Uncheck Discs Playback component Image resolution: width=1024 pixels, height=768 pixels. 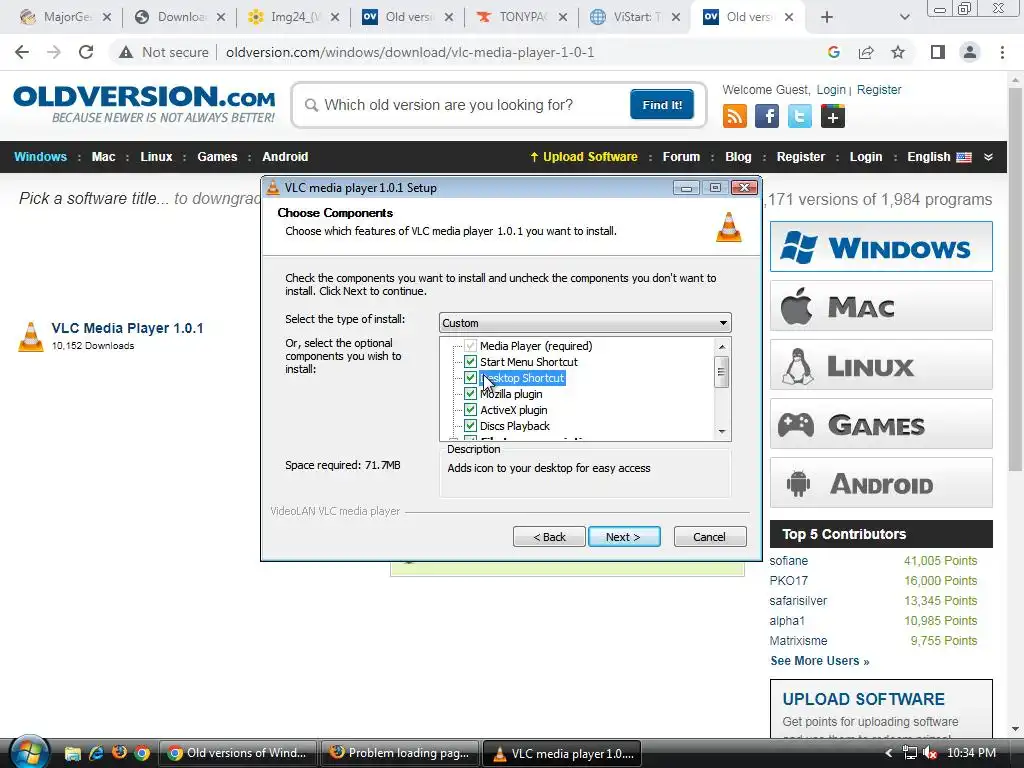470,426
